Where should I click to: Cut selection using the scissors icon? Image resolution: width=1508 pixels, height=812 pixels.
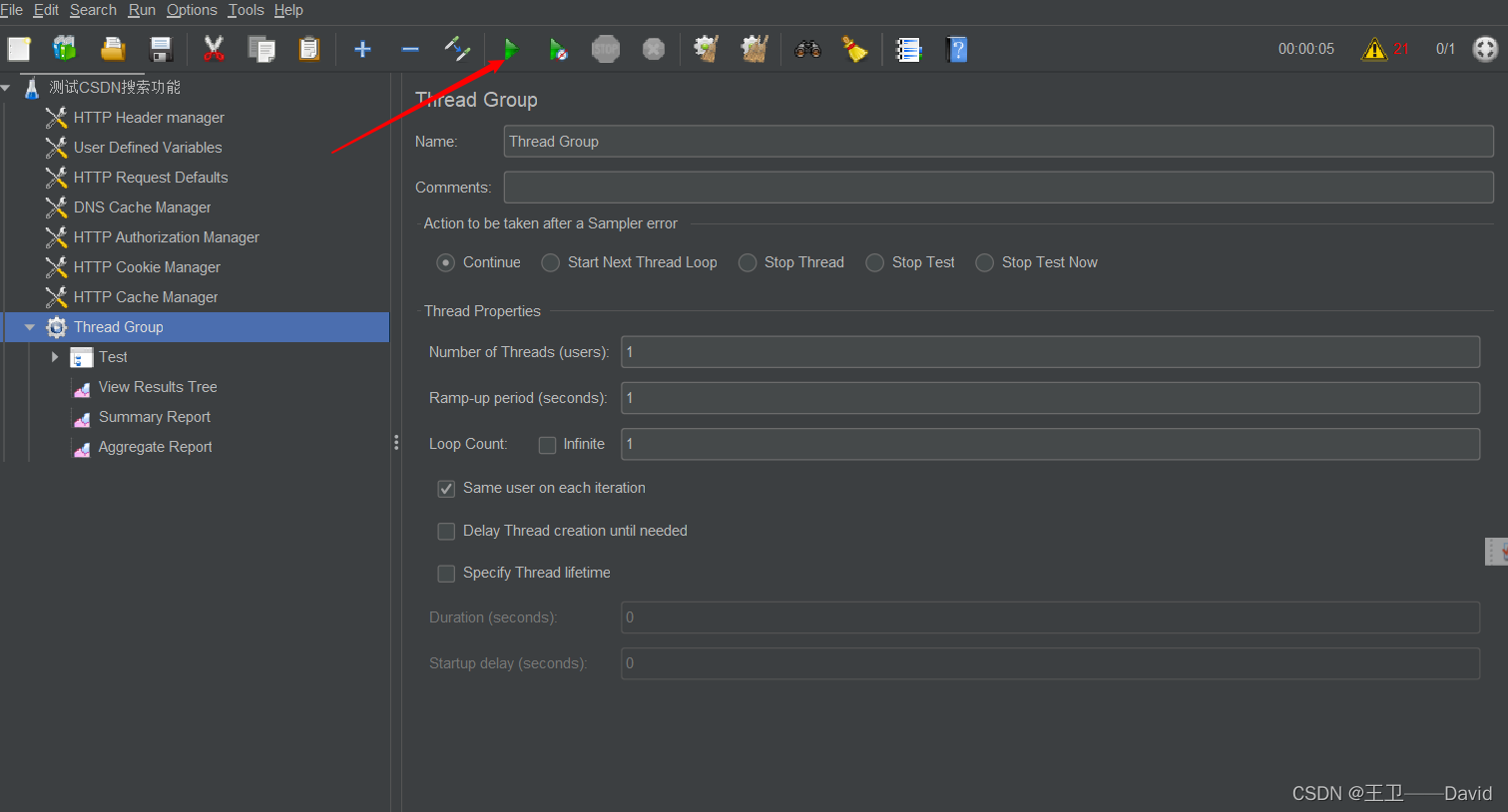coord(214,49)
